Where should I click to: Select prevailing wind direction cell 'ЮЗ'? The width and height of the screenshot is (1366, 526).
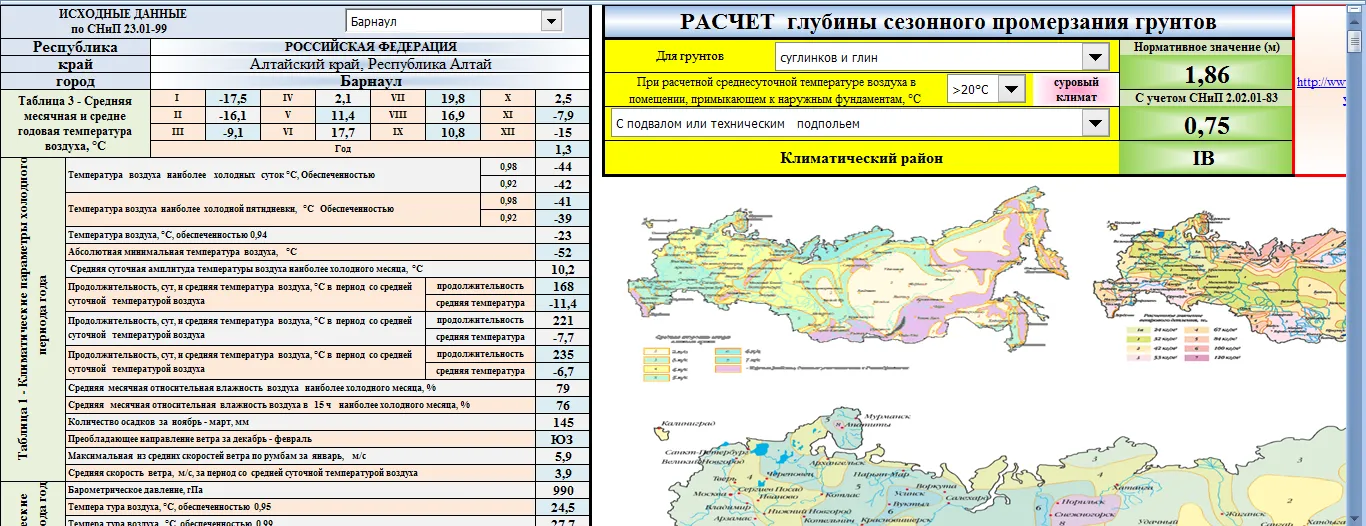[x=563, y=439]
